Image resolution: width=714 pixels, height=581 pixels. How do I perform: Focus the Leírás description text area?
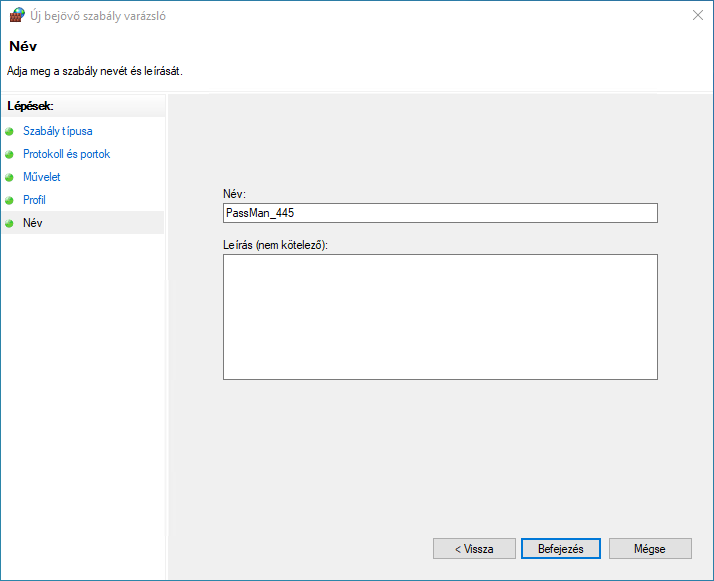point(440,317)
